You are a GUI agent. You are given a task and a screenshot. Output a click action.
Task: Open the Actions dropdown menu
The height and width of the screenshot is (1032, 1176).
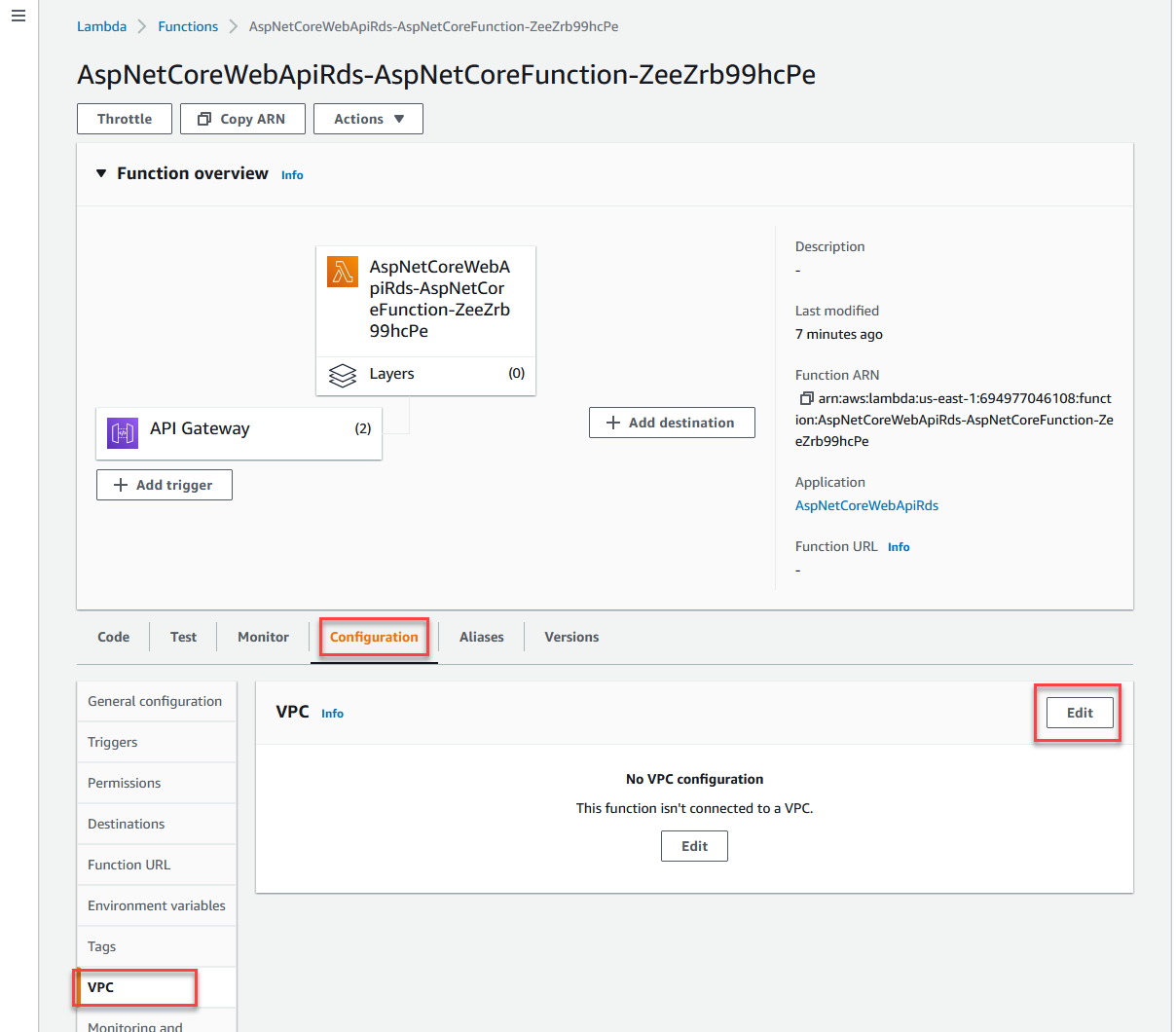pos(368,119)
